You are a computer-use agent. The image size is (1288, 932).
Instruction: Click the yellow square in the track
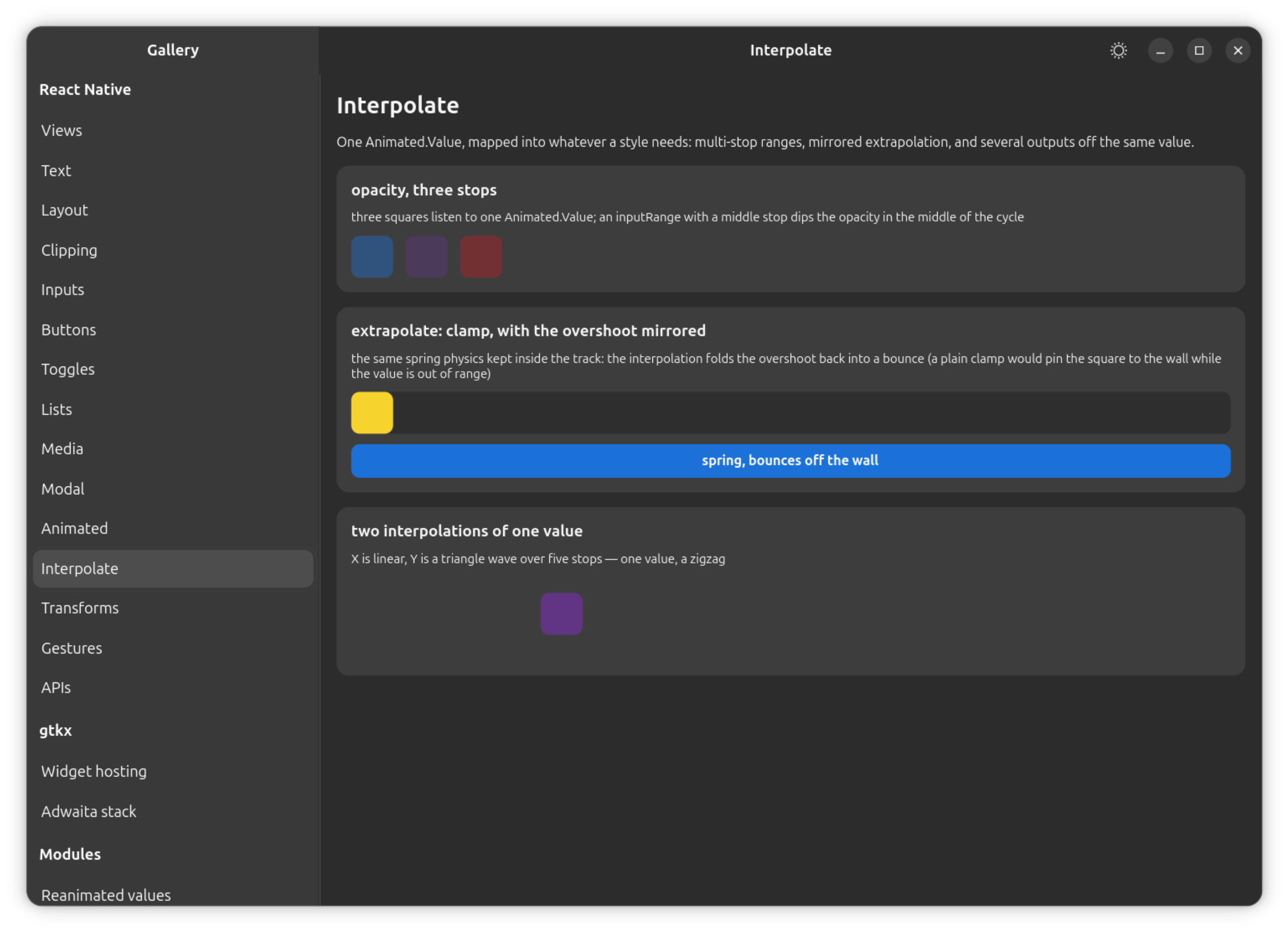(x=372, y=413)
